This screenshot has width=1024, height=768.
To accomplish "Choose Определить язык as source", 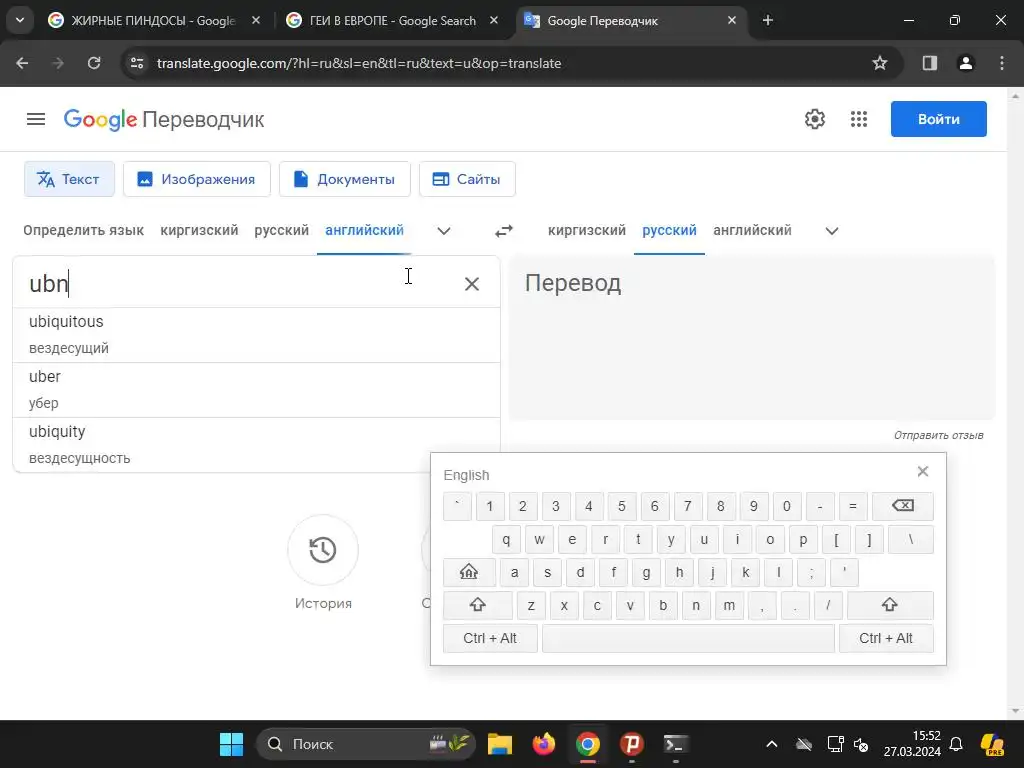I will pos(84,231).
